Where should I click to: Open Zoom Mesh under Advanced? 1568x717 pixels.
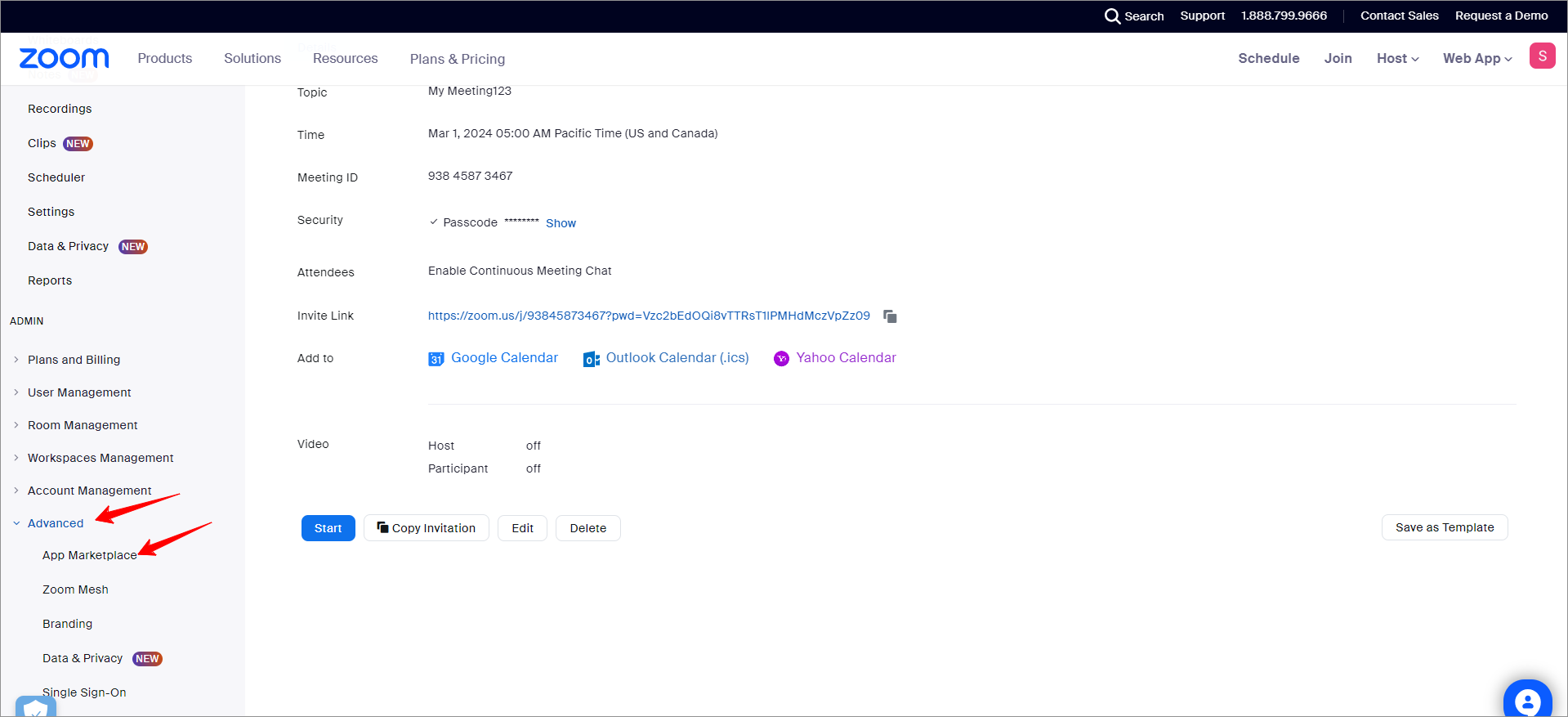(75, 589)
